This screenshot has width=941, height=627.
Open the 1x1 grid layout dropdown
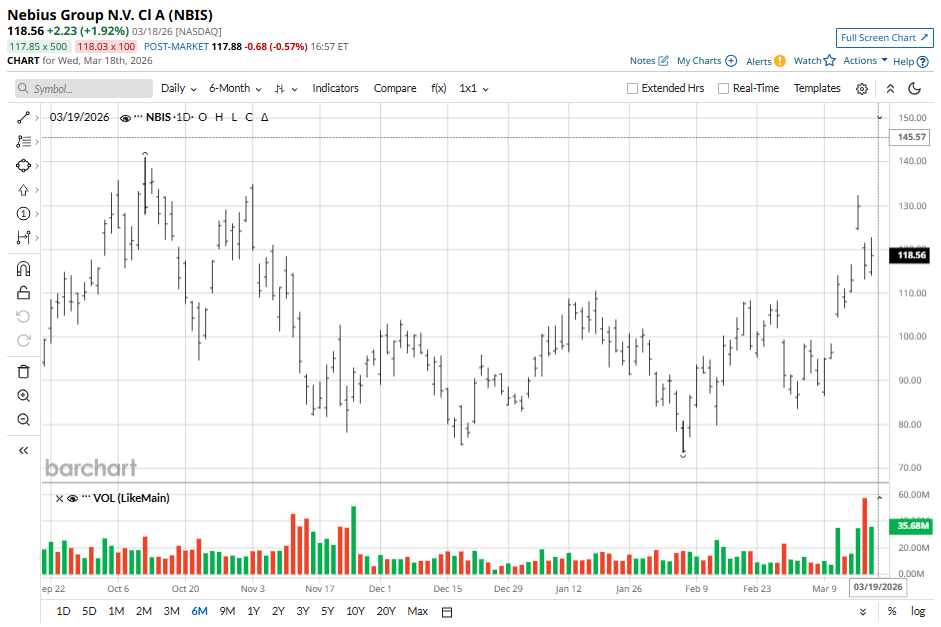click(x=474, y=88)
